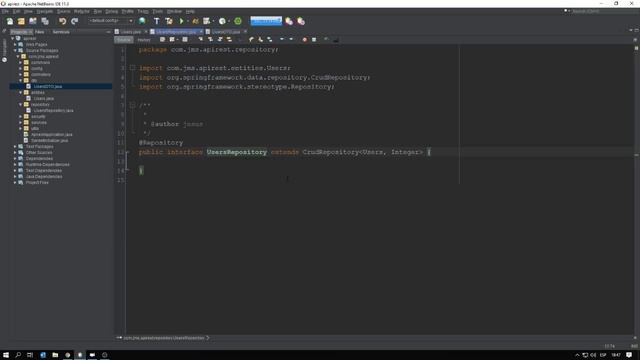
Task: Open the Users.java editor tab
Action: coord(130,31)
